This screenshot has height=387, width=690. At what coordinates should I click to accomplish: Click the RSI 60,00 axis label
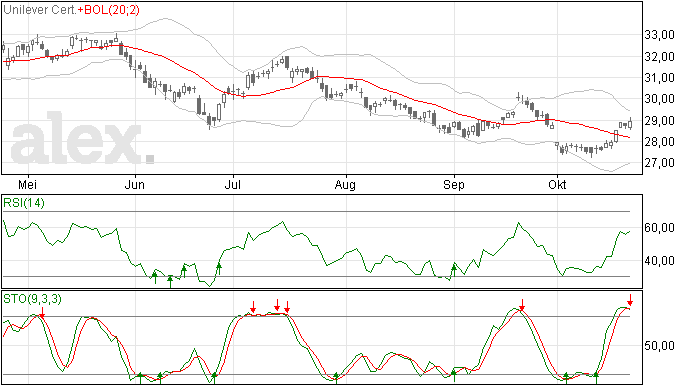coord(659,228)
